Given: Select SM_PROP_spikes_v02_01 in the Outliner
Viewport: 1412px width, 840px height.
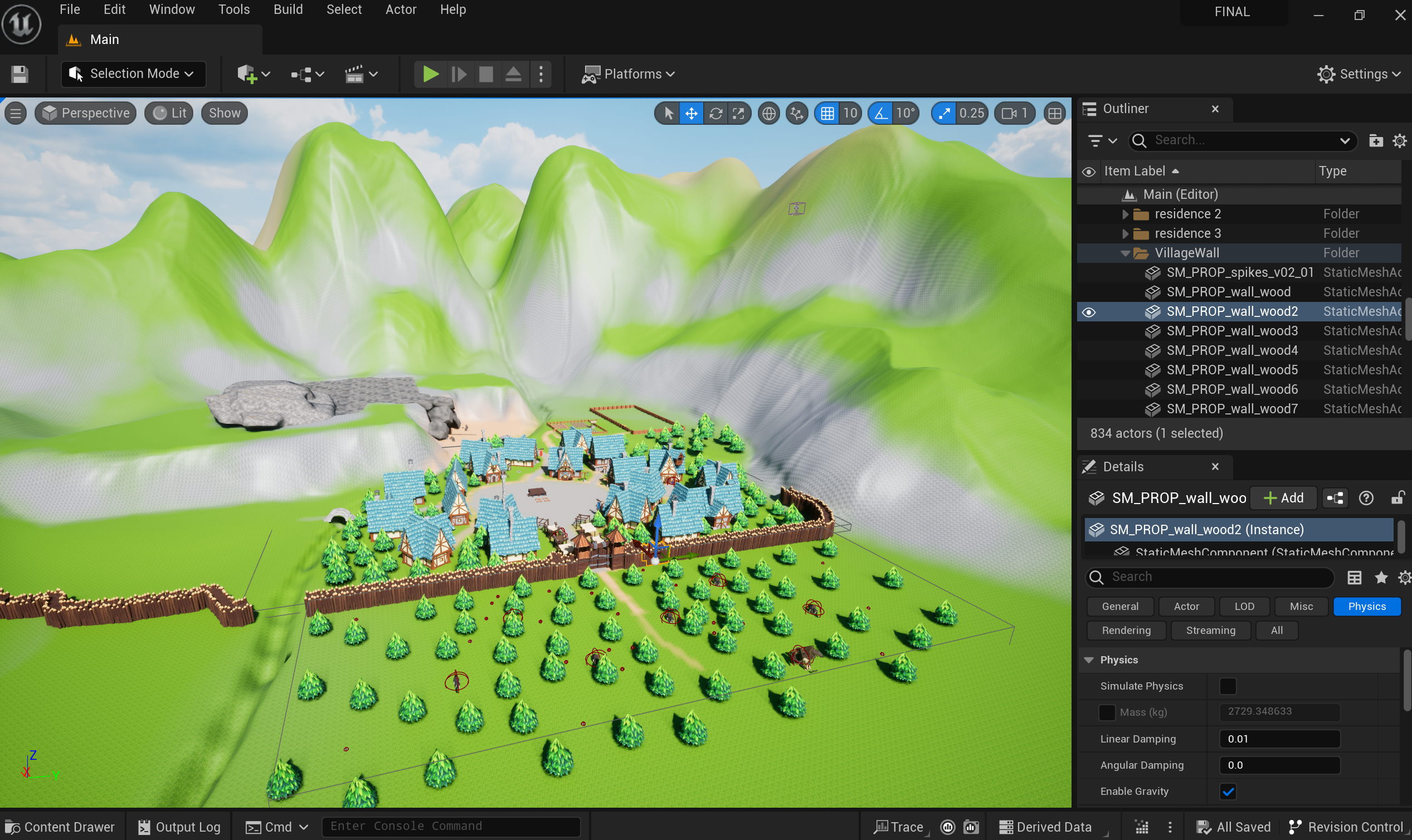Looking at the screenshot, I should click(1239, 273).
